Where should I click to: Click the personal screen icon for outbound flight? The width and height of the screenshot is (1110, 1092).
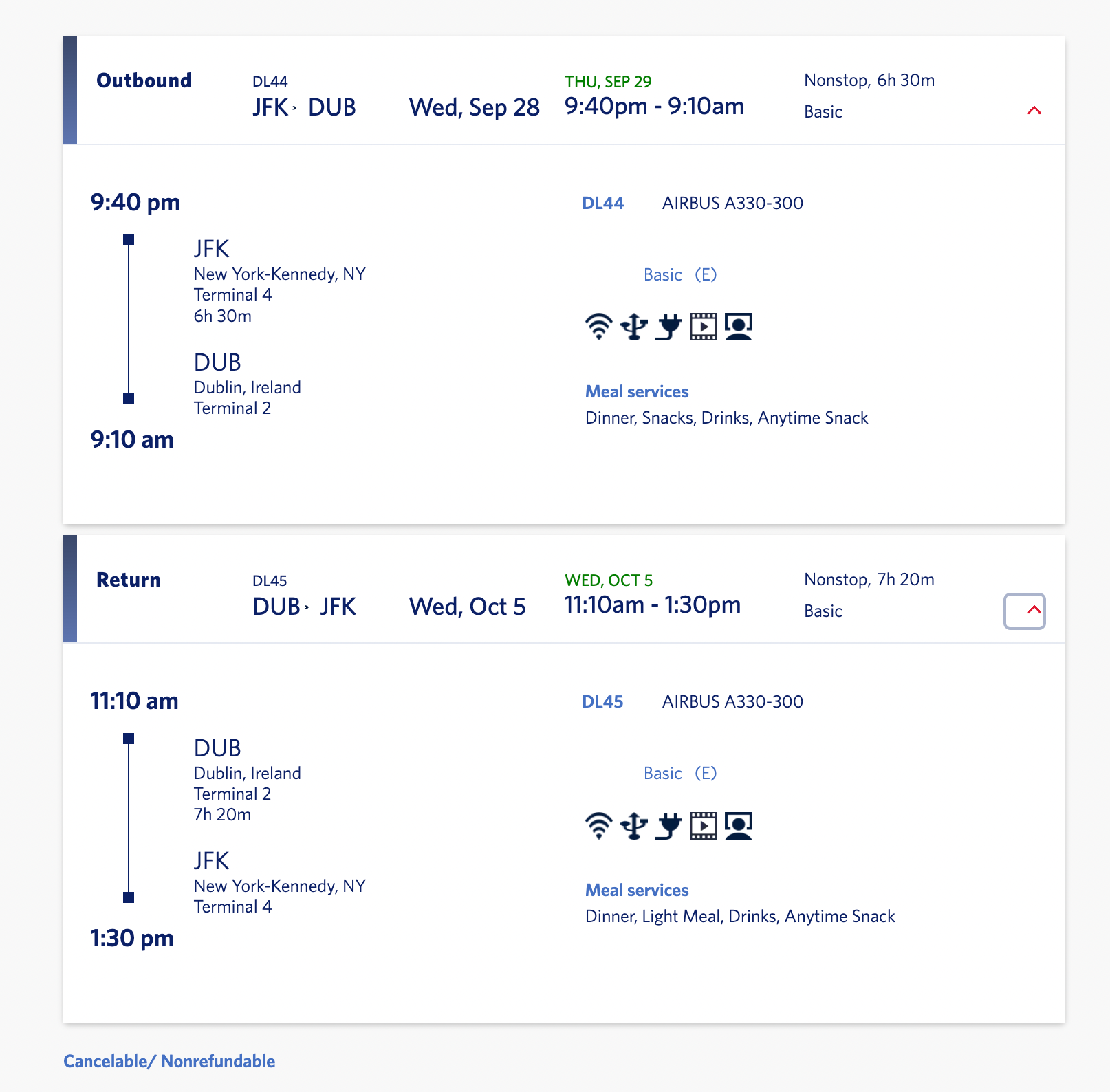[x=739, y=327]
